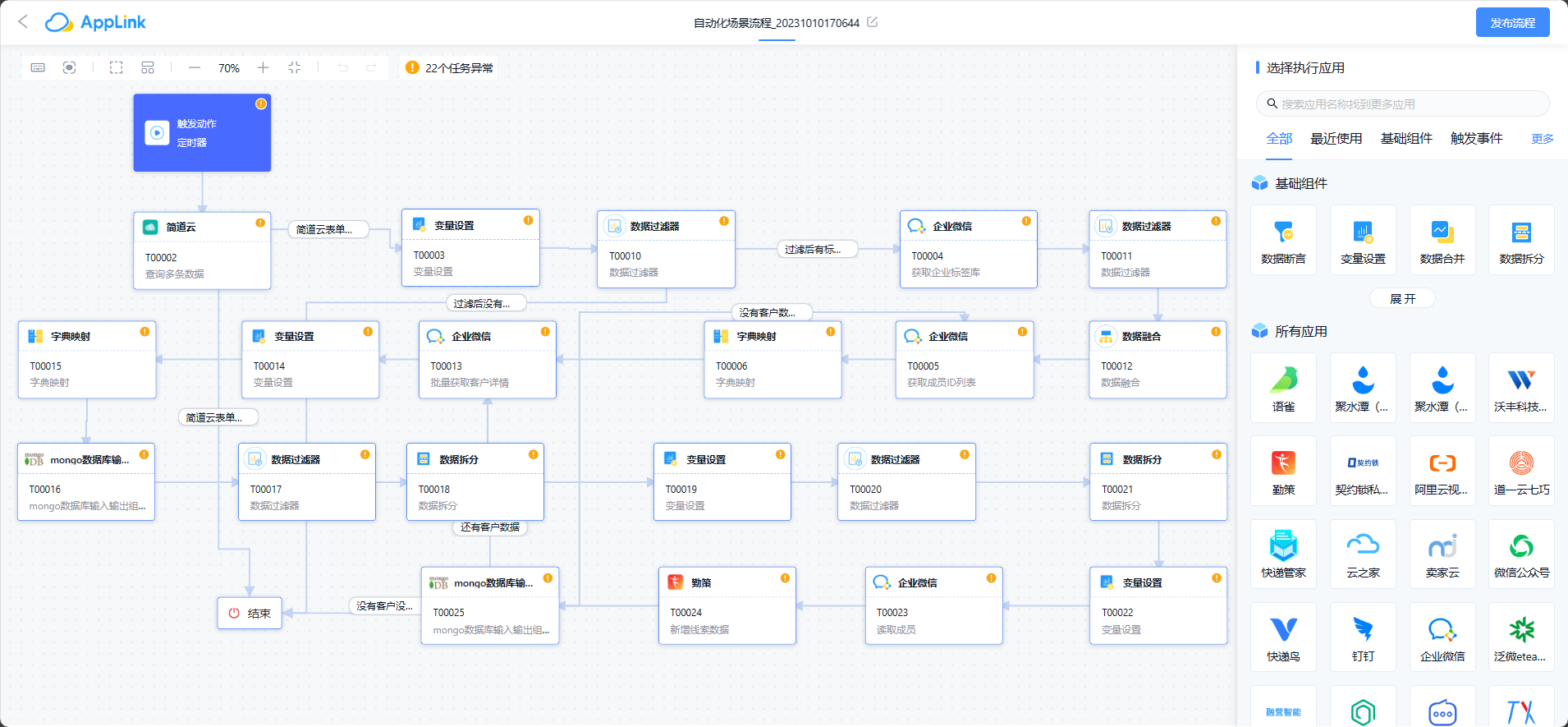Open the T00024 新增线索数据 node
The height and width of the screenshot is (727, 1568).
[727, 605]
